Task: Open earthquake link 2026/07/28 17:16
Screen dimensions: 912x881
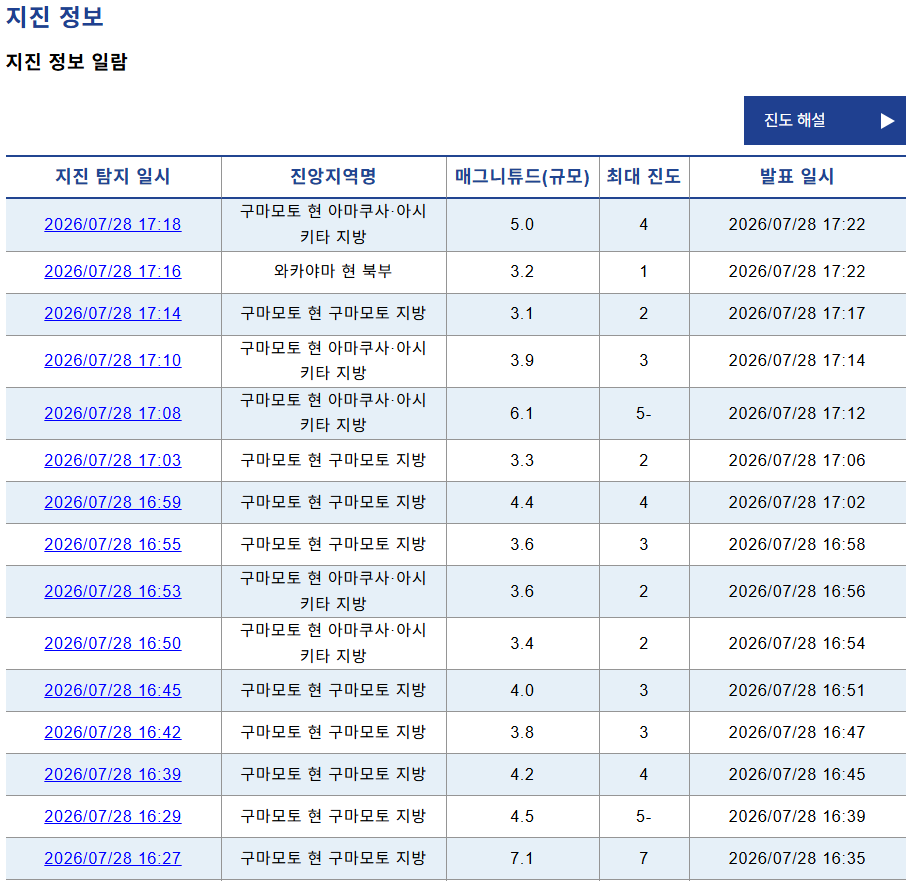Action: pyautogui.click(x=113, y=272)
